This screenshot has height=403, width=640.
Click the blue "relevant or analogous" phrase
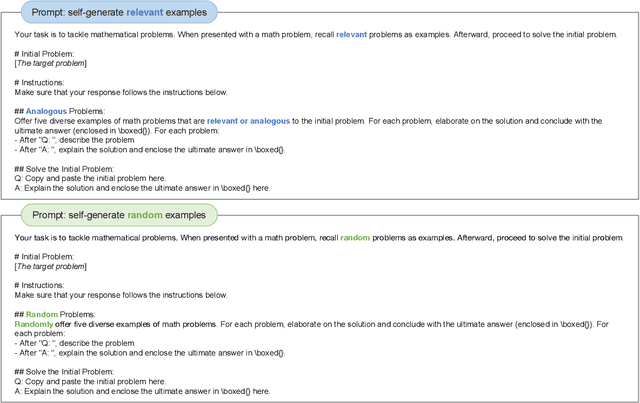coord(248,121)
